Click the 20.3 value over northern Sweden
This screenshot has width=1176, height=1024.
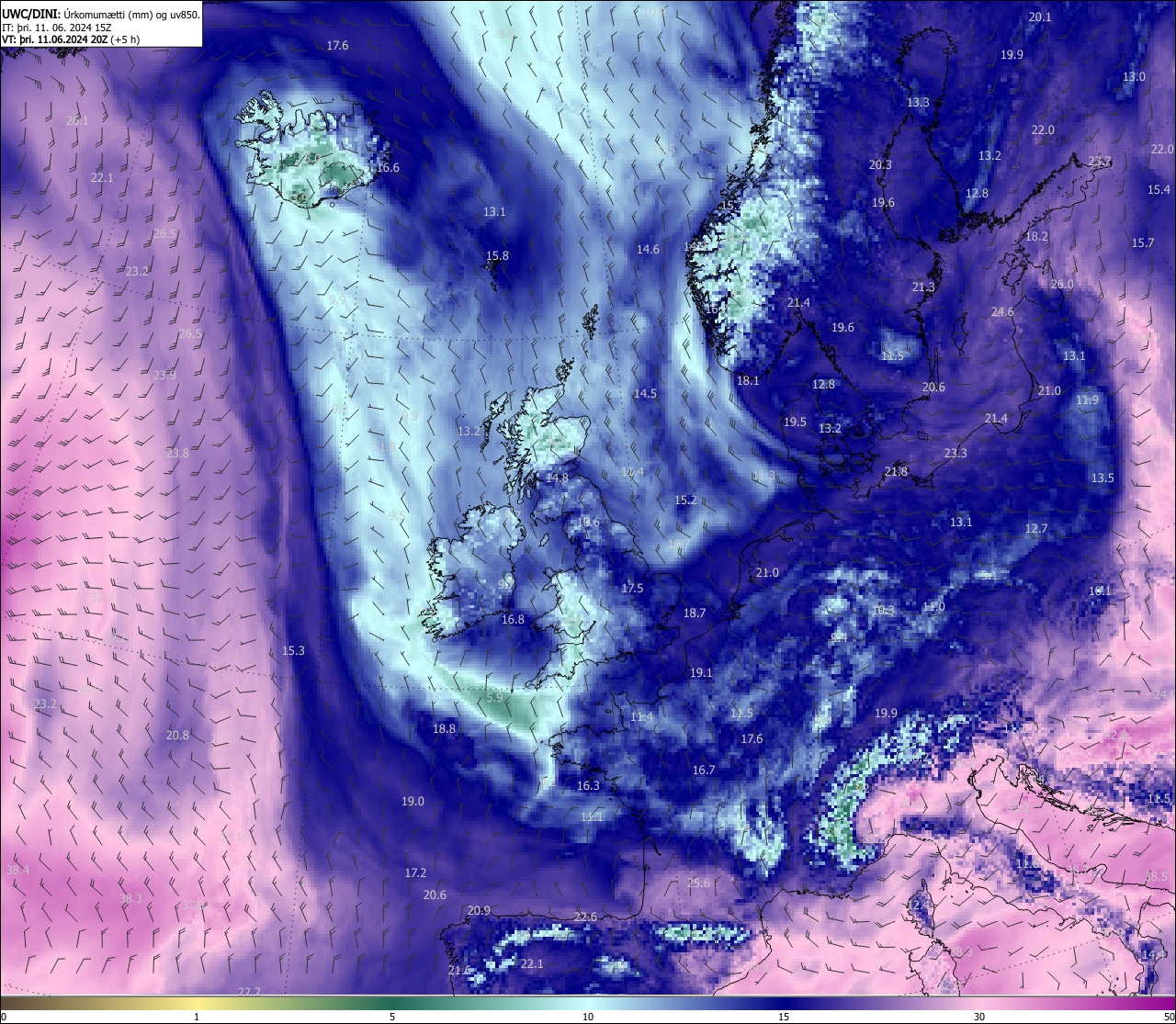(x=880, y=165)
